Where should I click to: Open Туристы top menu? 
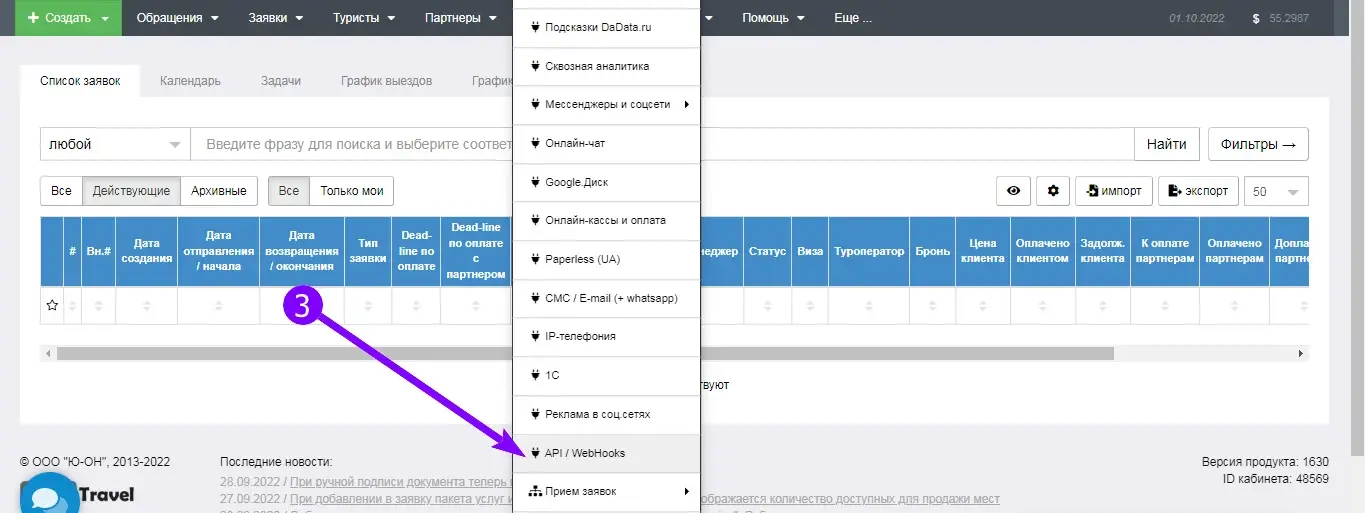pyautogui.click(x=363, y=18)
